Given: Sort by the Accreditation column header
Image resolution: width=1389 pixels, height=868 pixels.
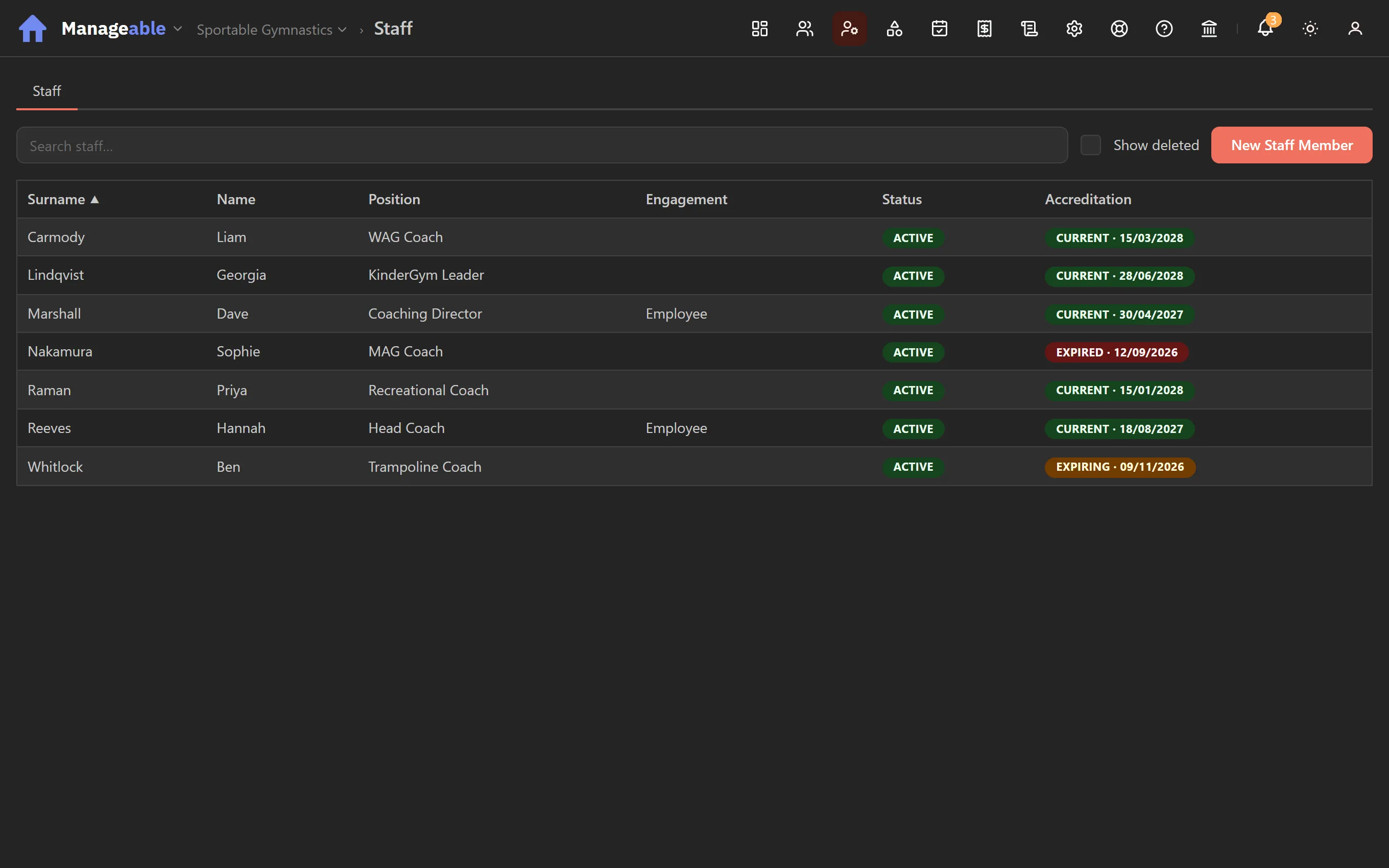Looking at the screenshot, I should pyautogui.click(x=1088, y=199).
